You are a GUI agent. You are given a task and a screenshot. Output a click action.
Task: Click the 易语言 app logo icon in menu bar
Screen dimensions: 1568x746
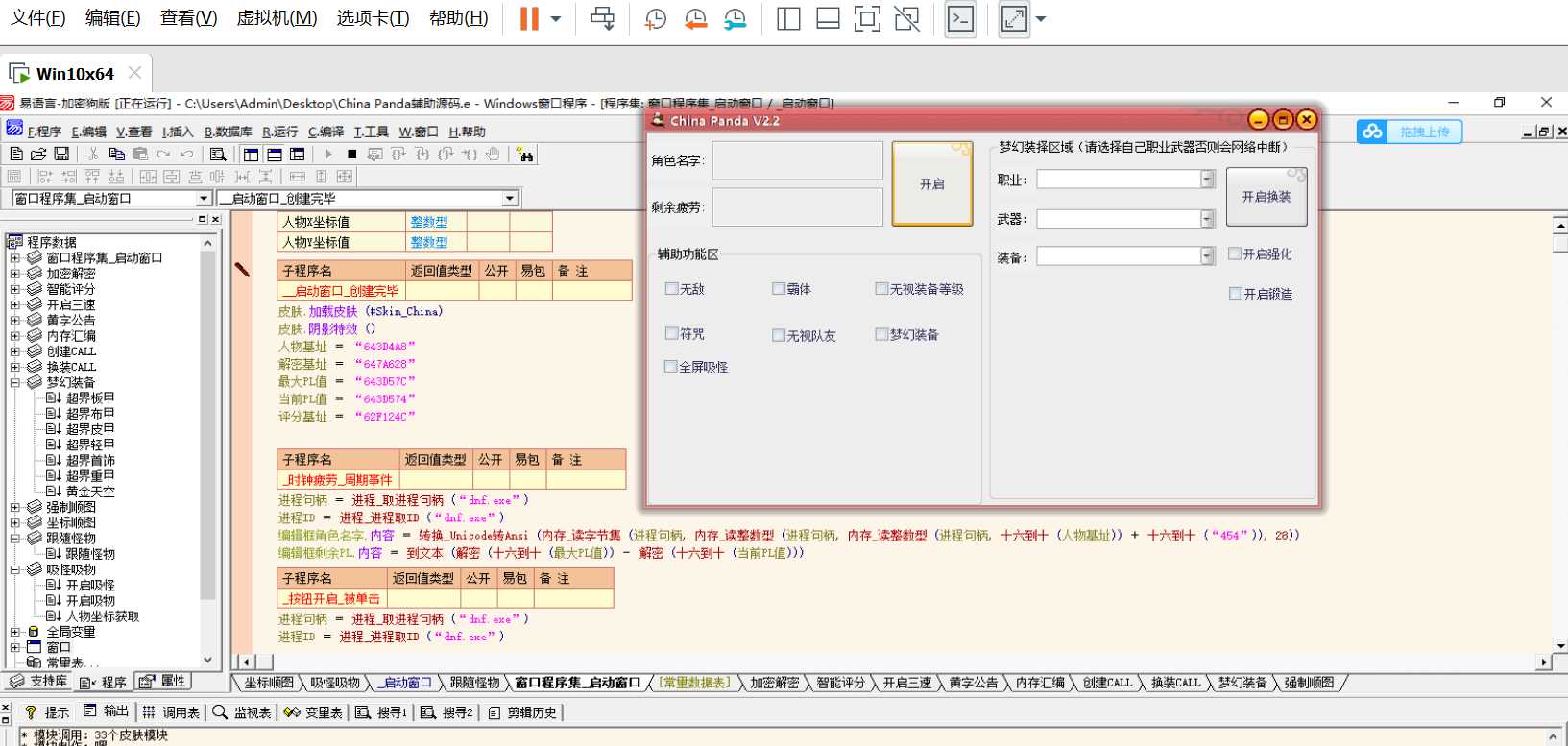tap(14, 128)
